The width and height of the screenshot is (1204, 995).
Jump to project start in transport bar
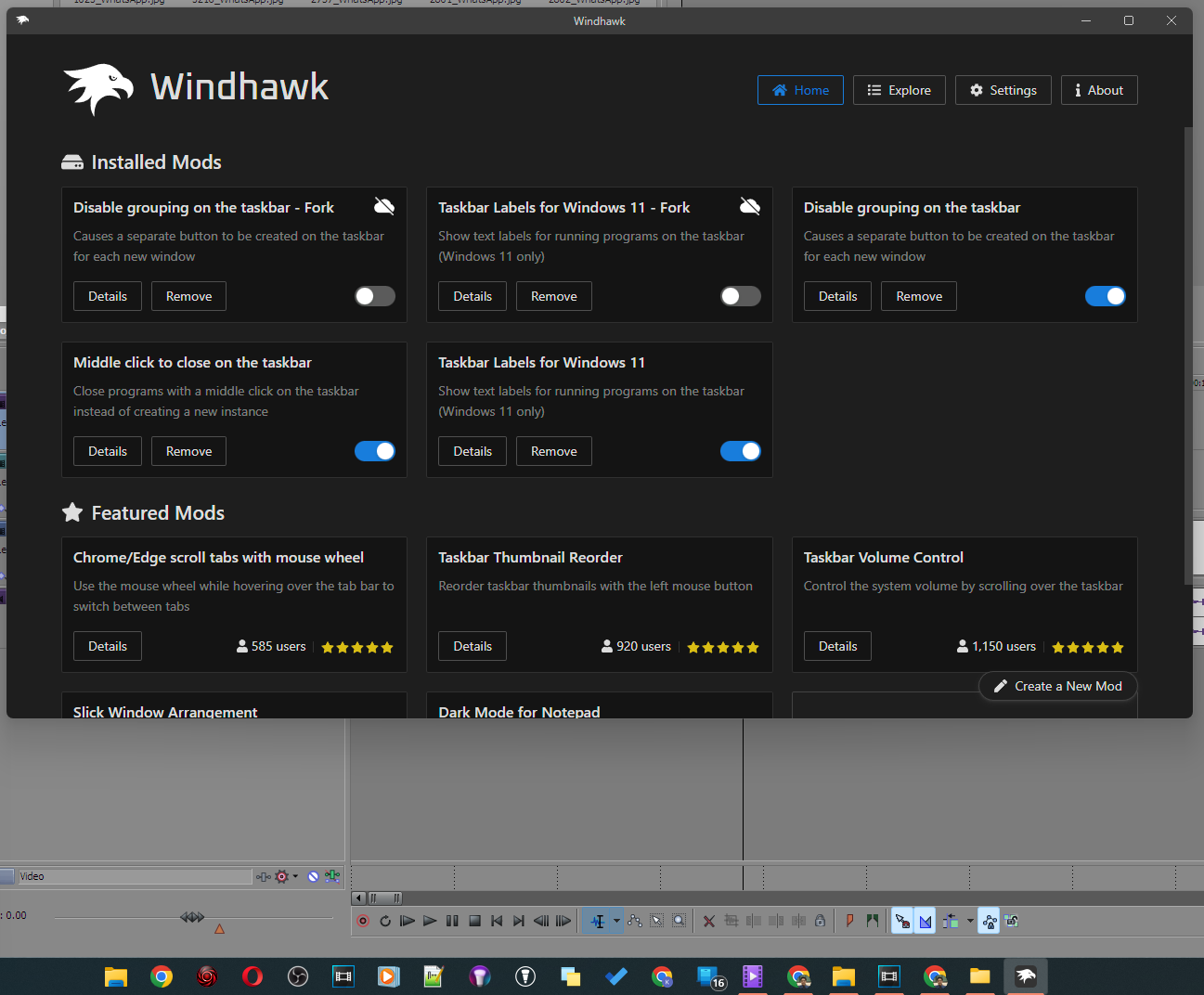click(497, 921)
